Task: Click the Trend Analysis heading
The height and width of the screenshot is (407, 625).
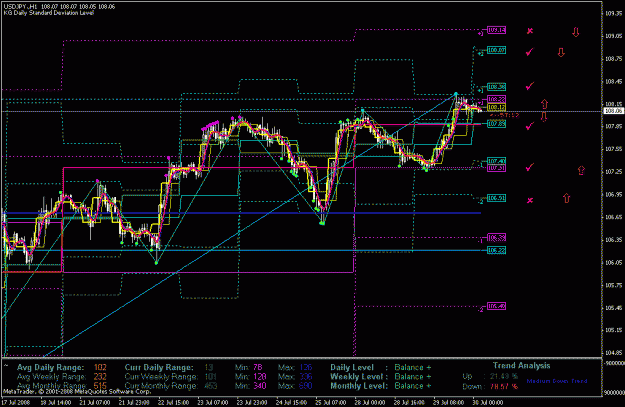Action: pos(522,366)
